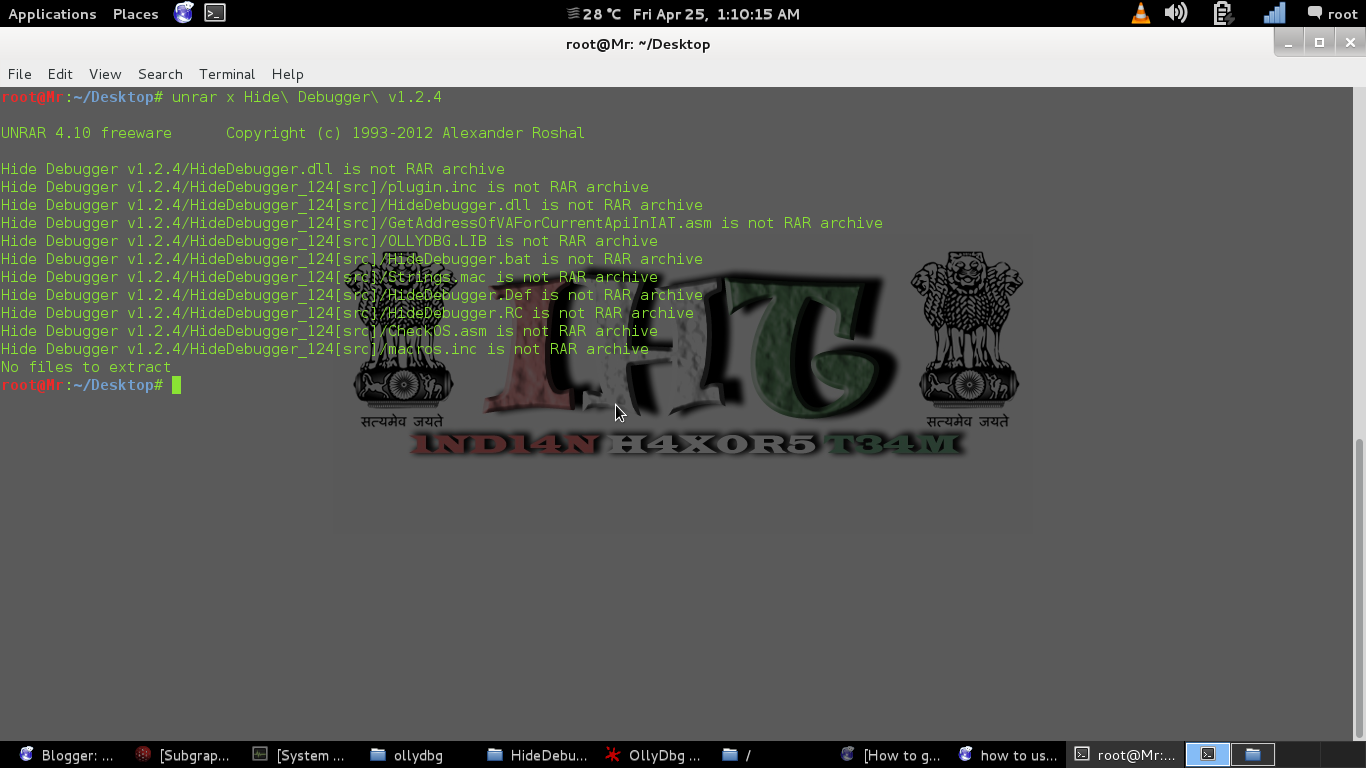This screenshot has height=768, width=1366.
Task: Open the clock showing Fri Apr 25
Action: click(x=716, y=14)
